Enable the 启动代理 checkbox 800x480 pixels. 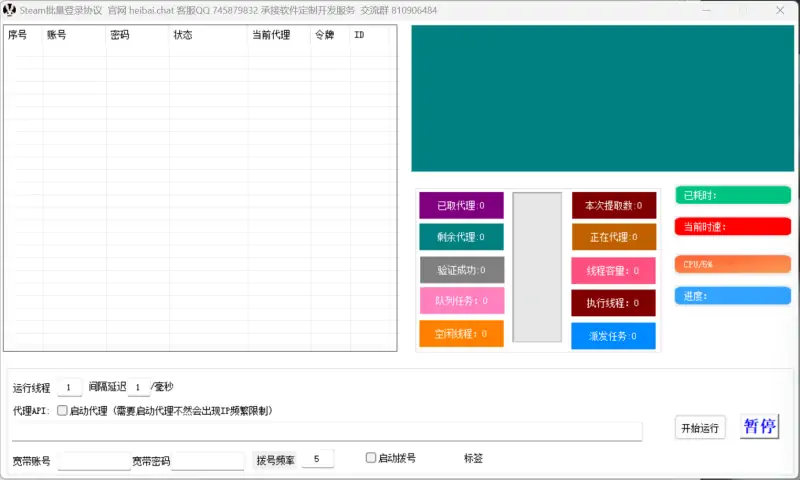click(x=62, y=410)
